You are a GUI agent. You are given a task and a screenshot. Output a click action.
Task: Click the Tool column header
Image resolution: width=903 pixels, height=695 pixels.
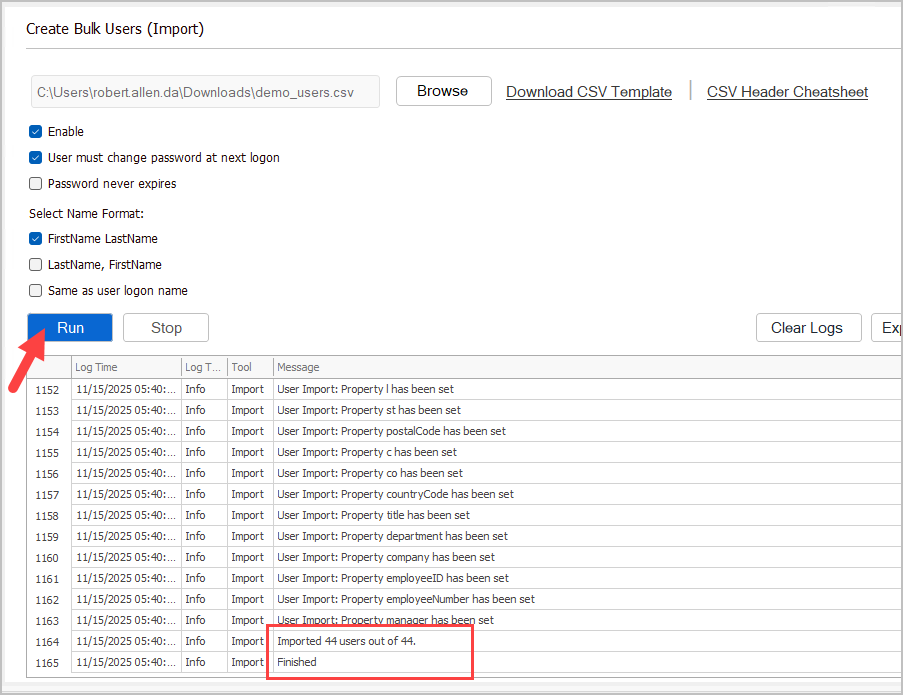click(248, 368)
